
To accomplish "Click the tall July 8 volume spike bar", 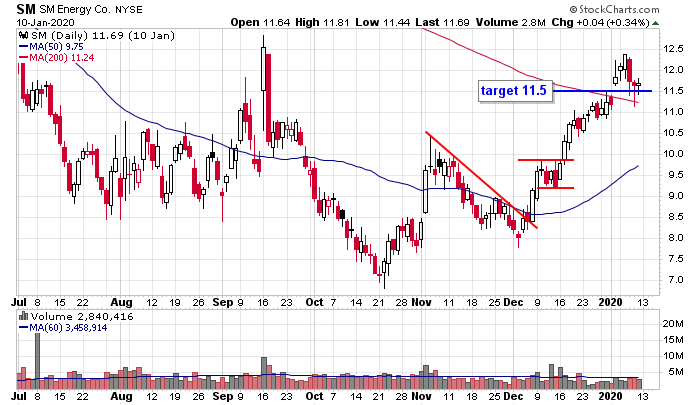I will (38, 361).
